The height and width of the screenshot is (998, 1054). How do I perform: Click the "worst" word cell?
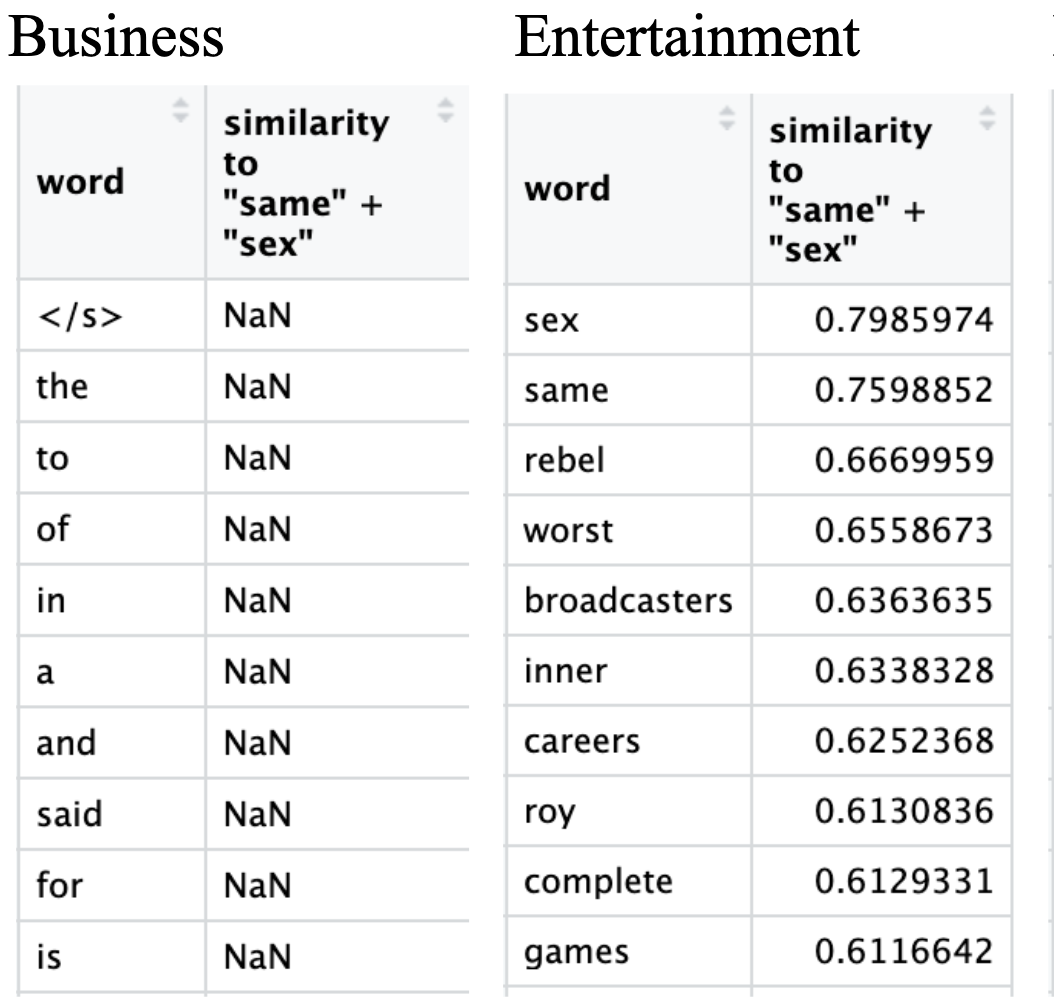tap(568, 530)
